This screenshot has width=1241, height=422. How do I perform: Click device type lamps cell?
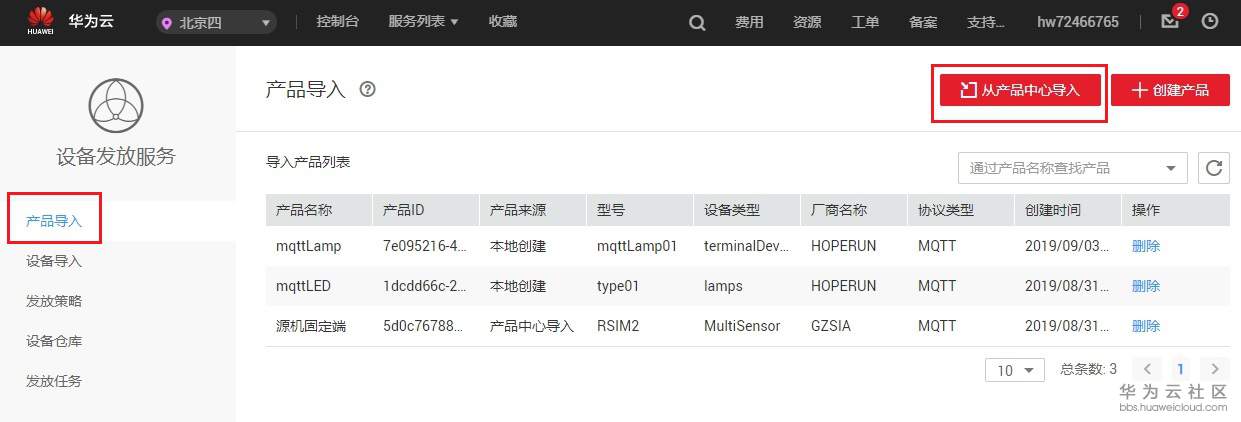[x=723, y=285]
